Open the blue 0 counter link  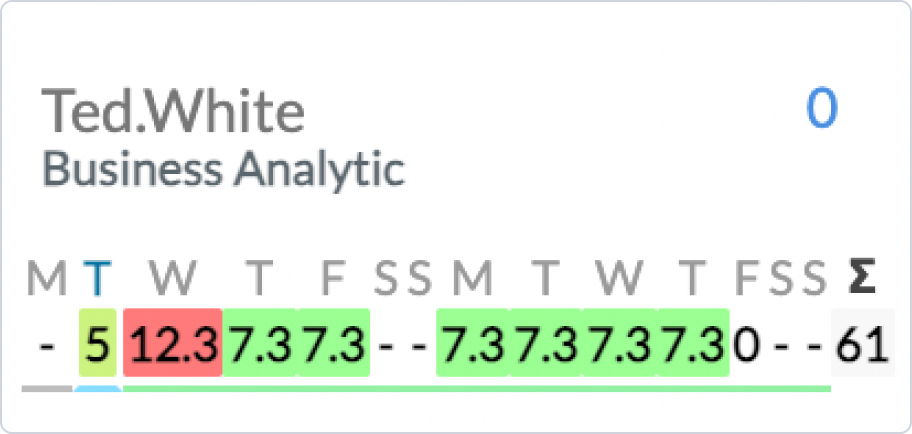click(x=822, y=110)
